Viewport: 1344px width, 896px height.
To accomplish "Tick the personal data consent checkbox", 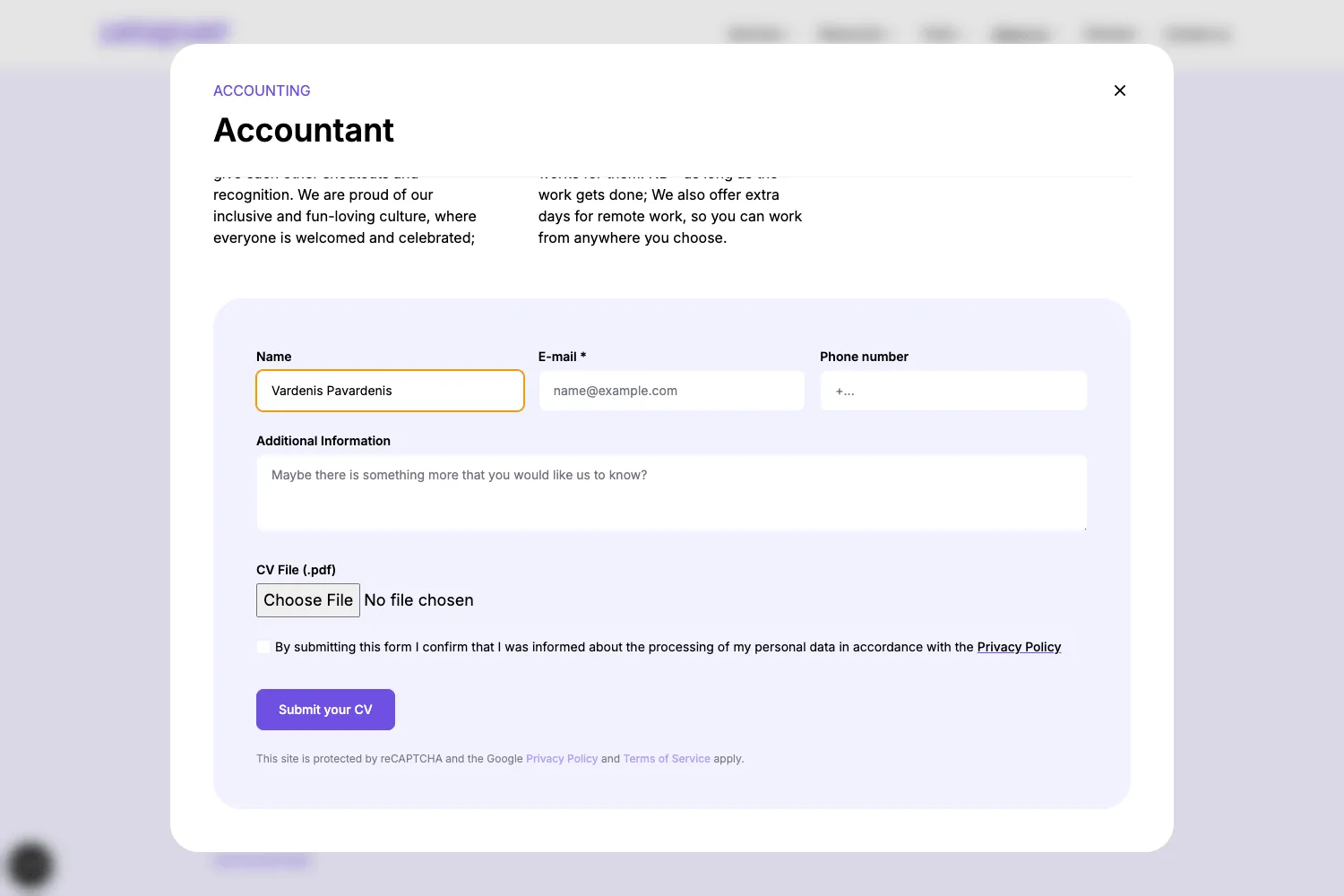I will pyautogui.click(x=263, y=647).
